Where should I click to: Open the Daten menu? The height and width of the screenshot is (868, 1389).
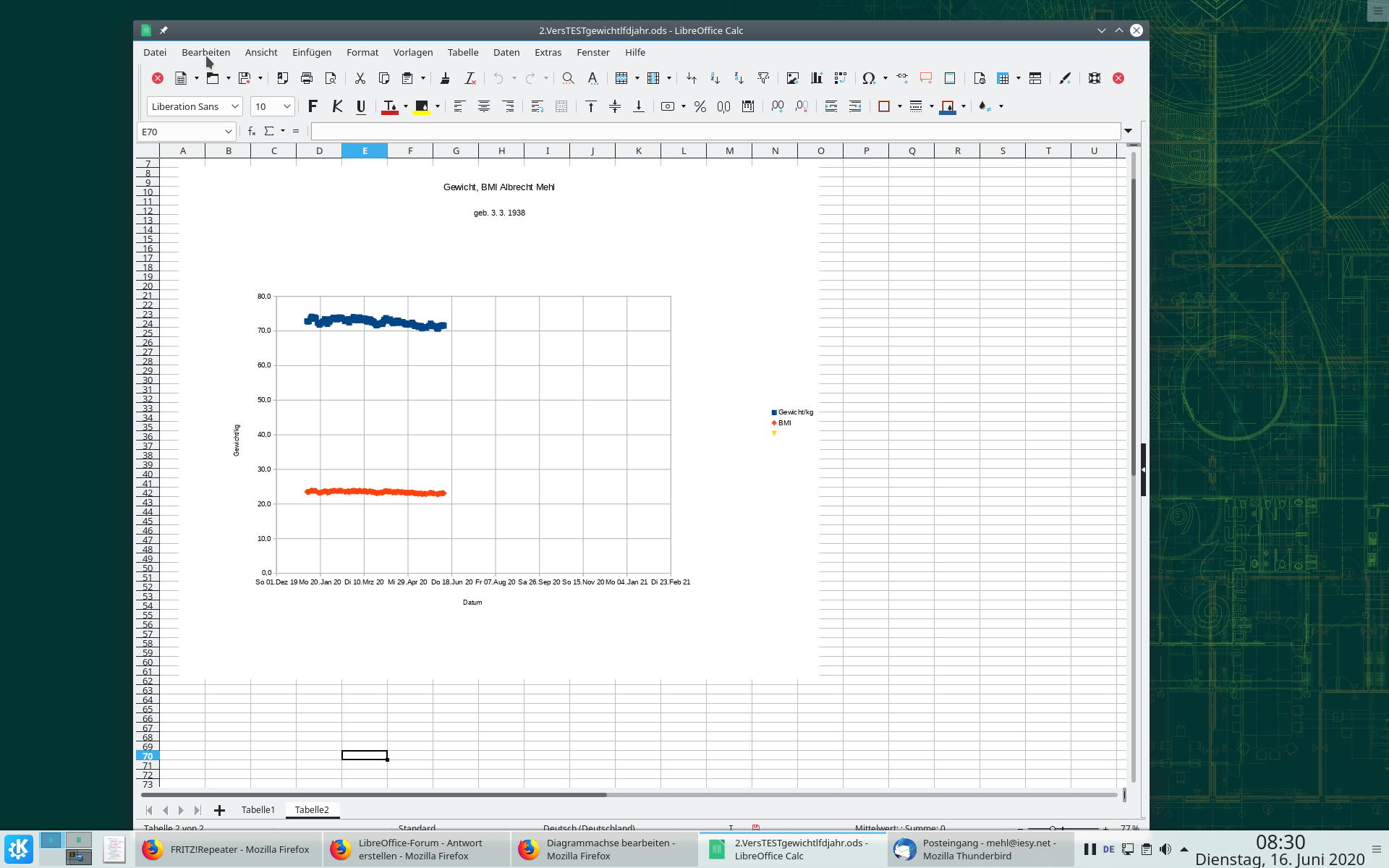tap(506, 52)
